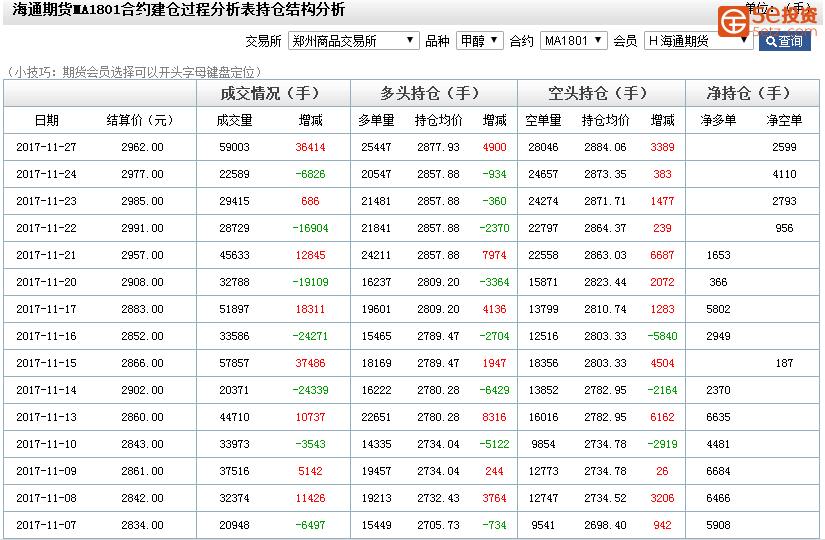Click short position value 28046
This screenshot has width=825, height=540.
[544, 147]
